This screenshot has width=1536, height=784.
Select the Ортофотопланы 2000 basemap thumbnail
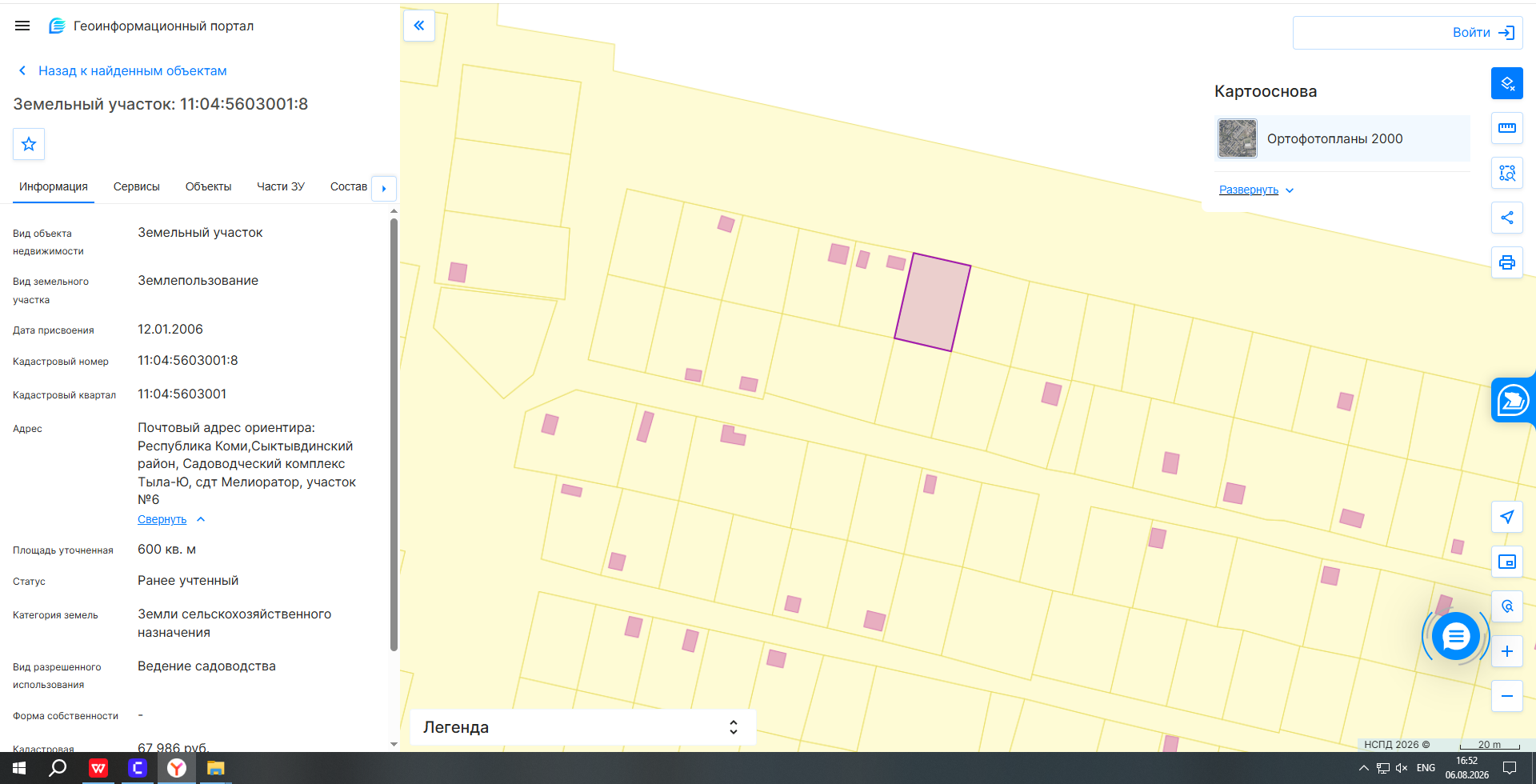tap(1238, 138)
